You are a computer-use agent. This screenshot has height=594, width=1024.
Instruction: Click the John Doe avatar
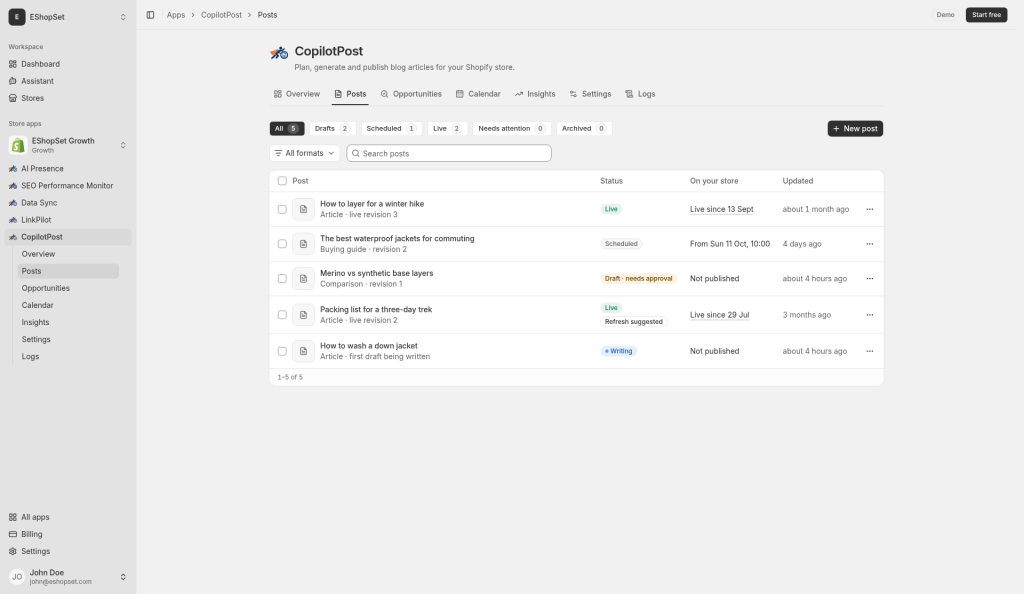(x=17, y=577)
